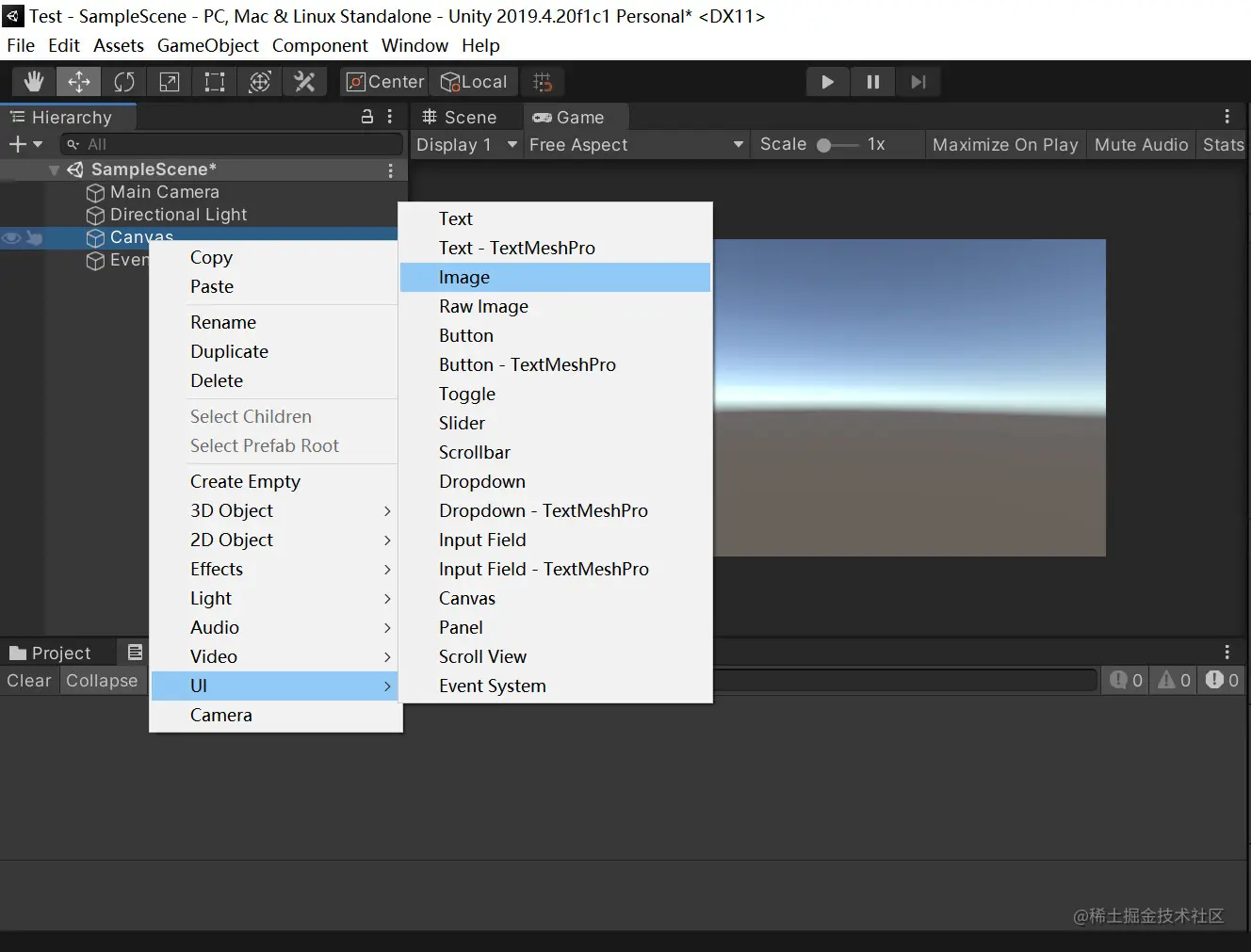Toggle the Hierarchy panel lock icon
Viewport: 1251px width, 952px height.
[x=367, y=117]
